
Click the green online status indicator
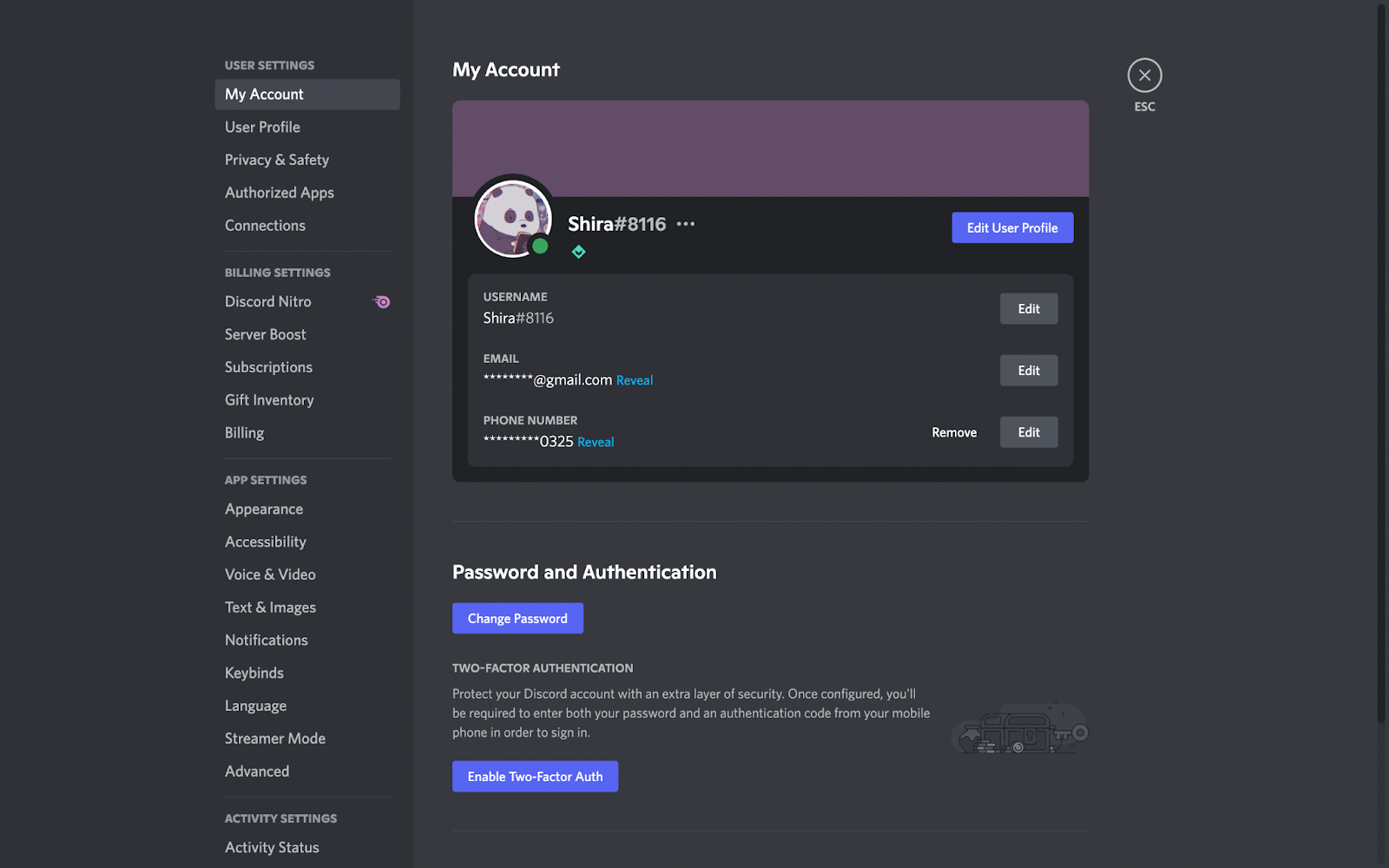(540, 247)
